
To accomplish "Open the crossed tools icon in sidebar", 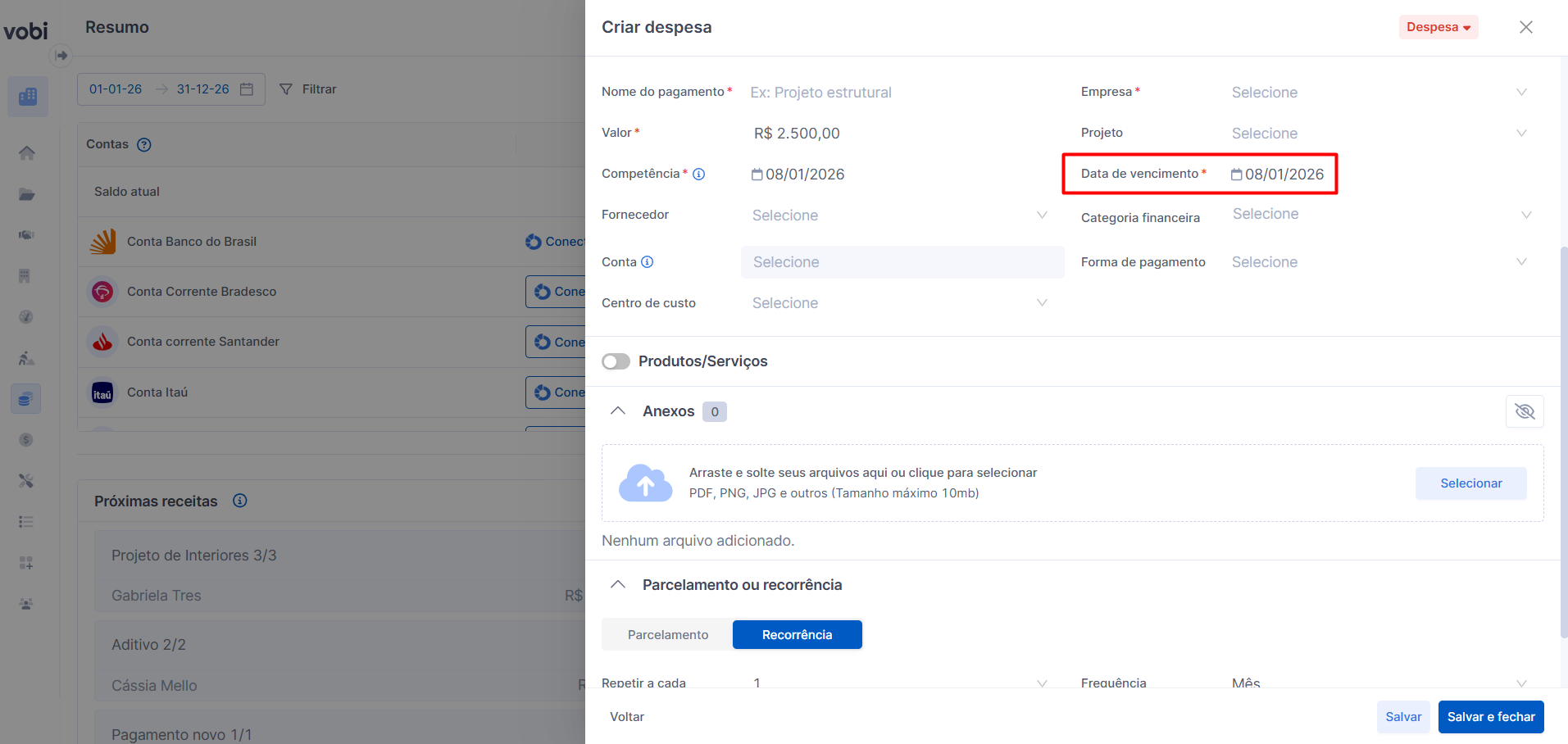I will click(x=26, y=481).
